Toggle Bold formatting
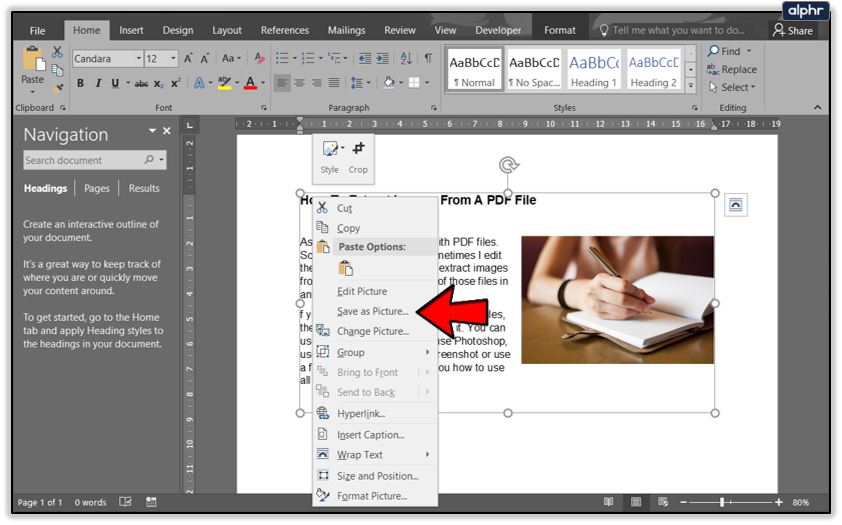The height and width of the screenshot is (525, 842). pos(81,84)
